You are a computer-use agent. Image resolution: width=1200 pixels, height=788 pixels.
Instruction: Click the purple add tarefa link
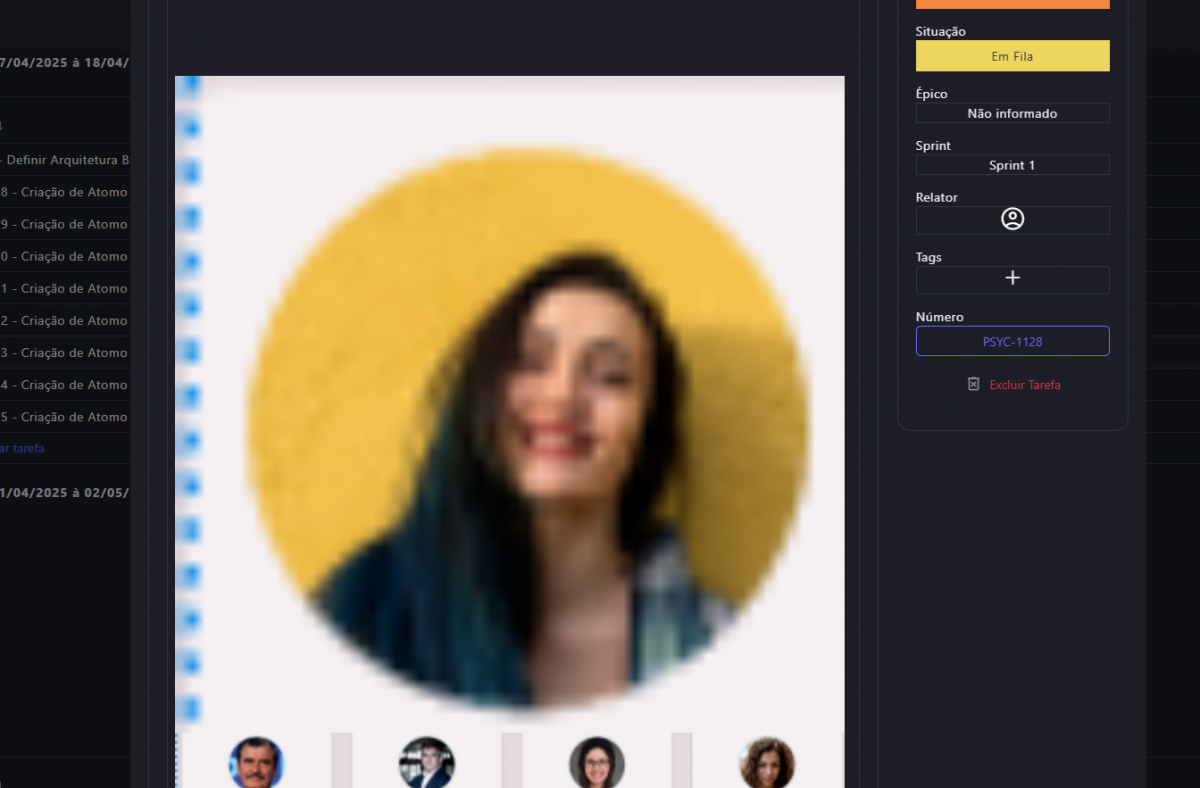[x=22, y=448]
